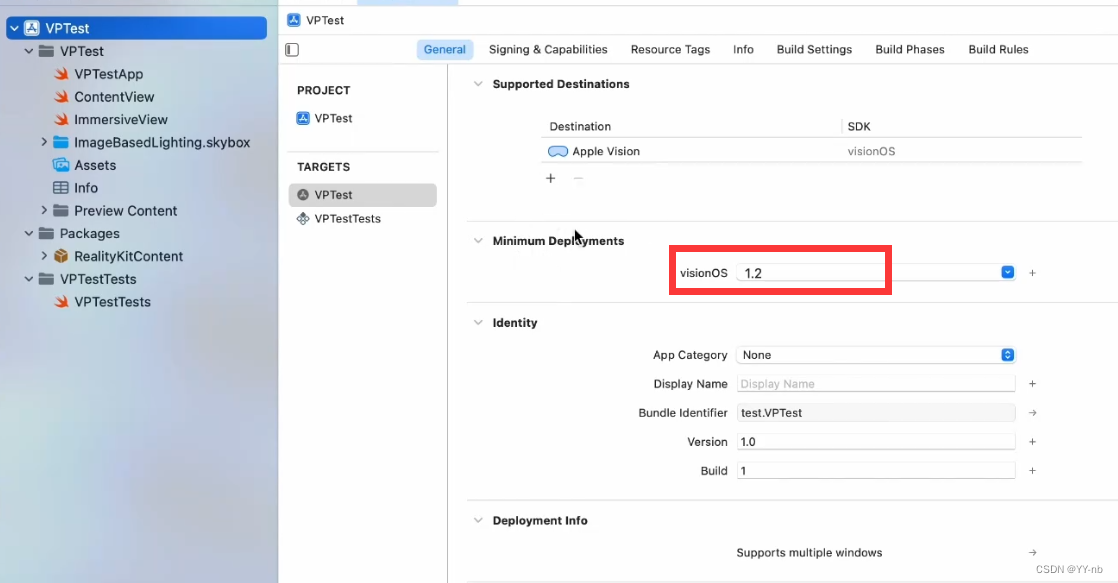Click the add destination plus button
Viewport: 1118px width, 583px height.
[x=550, y=178]
